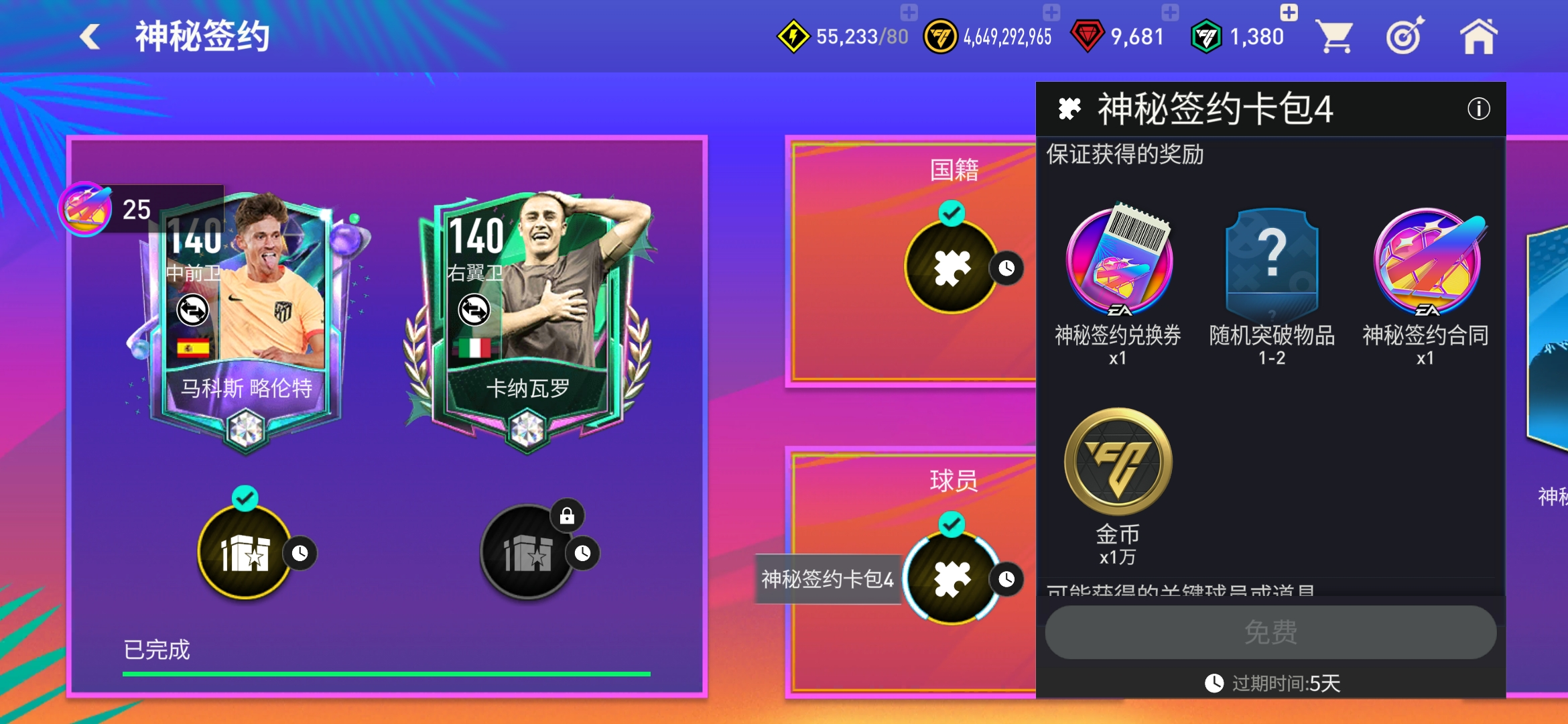Open the completed reward chest under 马科斯 略伦特
This screenshot has width=1568, height=724.
coord(245,552)
